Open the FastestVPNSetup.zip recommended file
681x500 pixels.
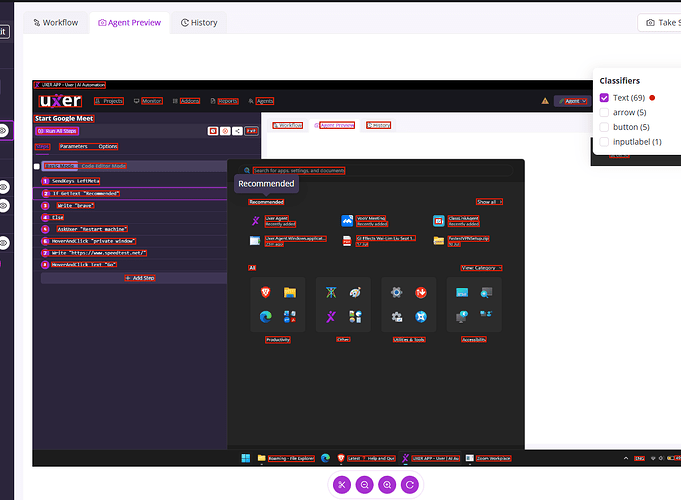(461, 241)
